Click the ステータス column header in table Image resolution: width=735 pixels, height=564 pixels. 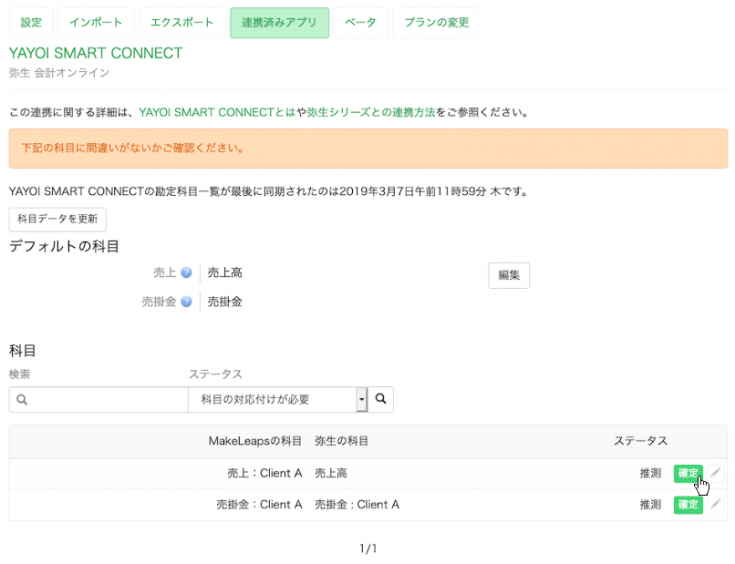pyautogui.click(x=640, y=441)
